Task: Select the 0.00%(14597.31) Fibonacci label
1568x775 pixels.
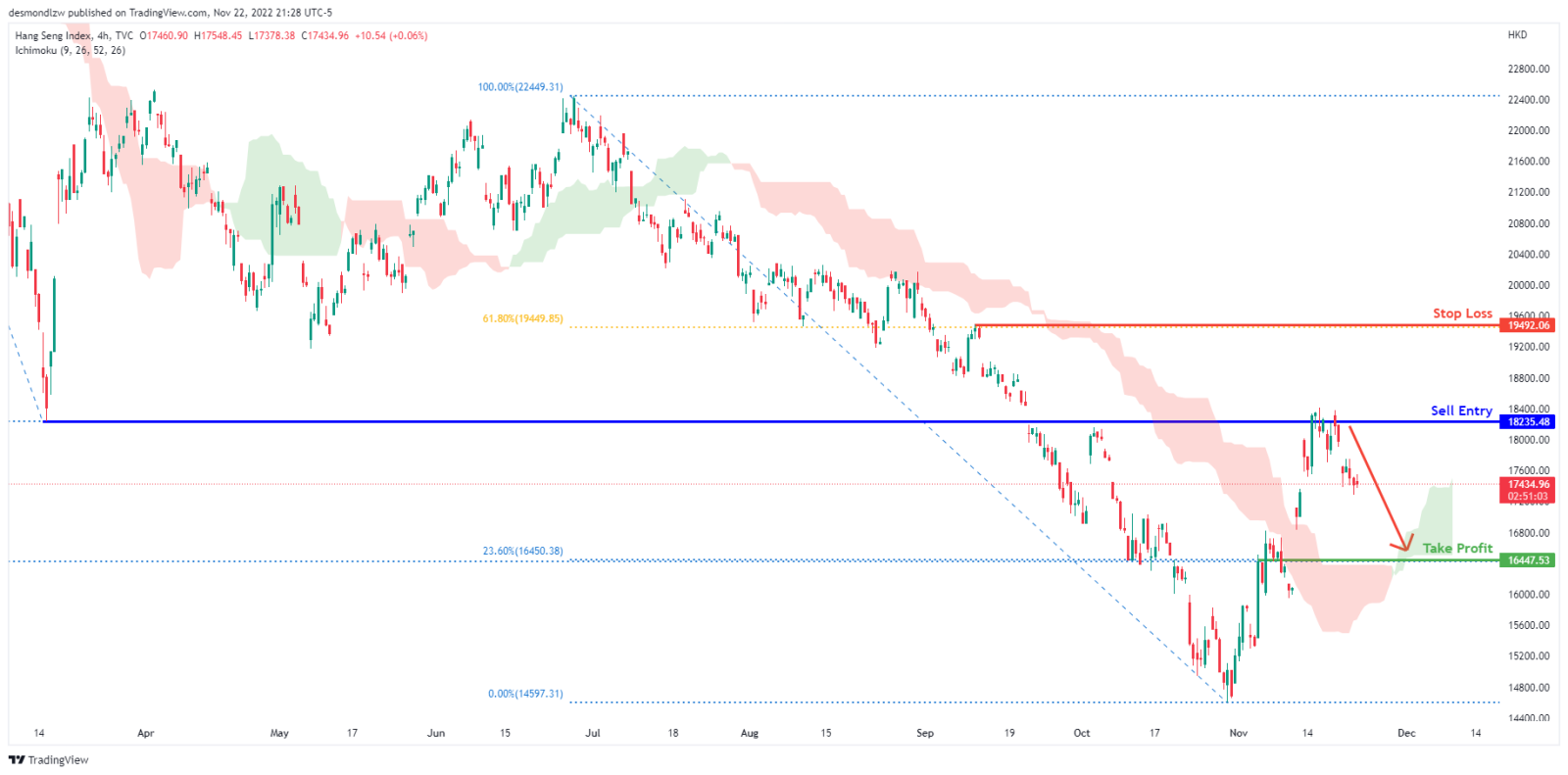Action: [x=525, y=694]
